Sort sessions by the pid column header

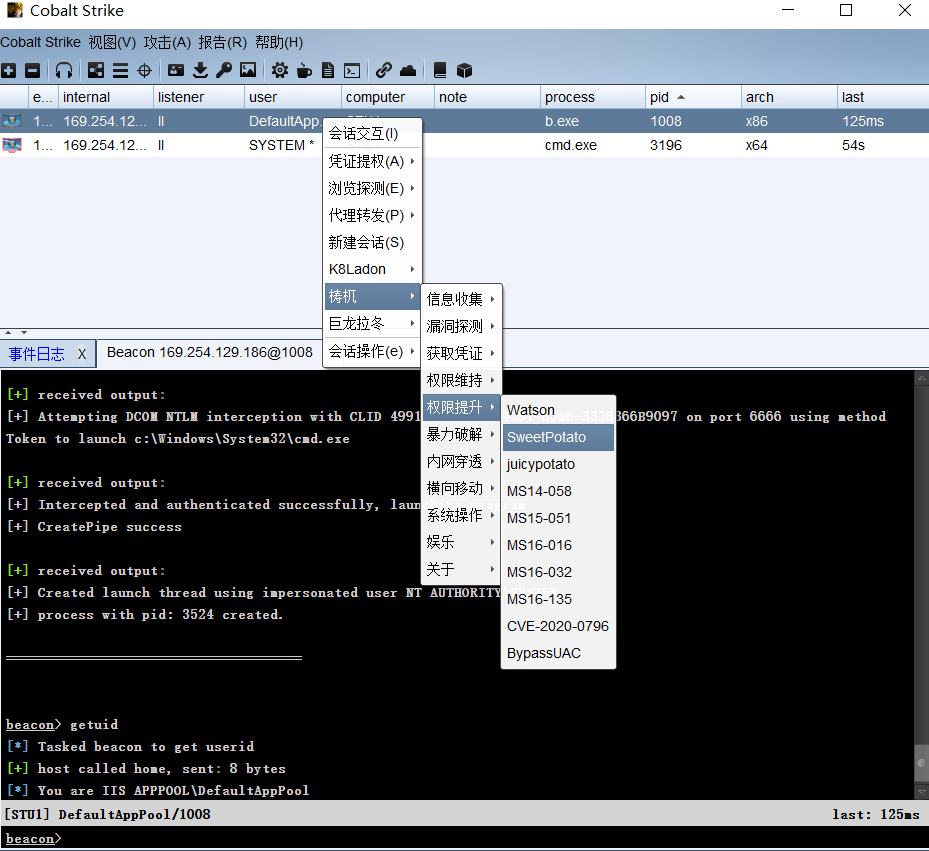pos(692,97)
